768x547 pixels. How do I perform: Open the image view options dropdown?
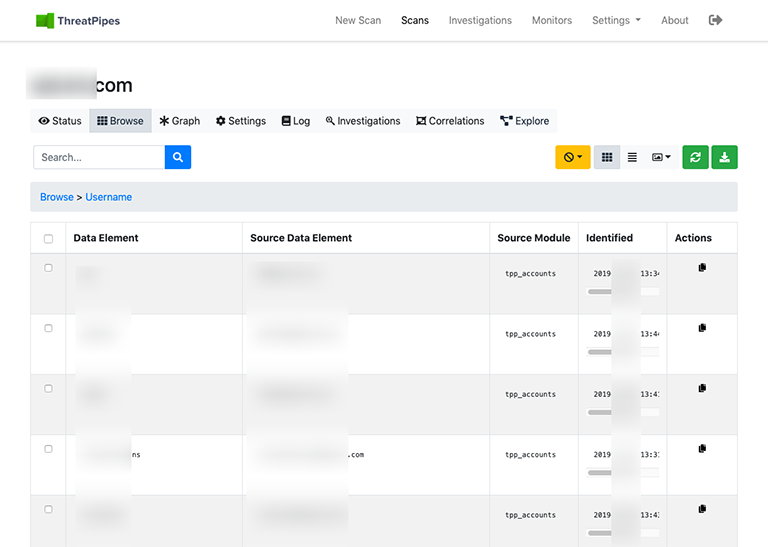coord(661,157)
